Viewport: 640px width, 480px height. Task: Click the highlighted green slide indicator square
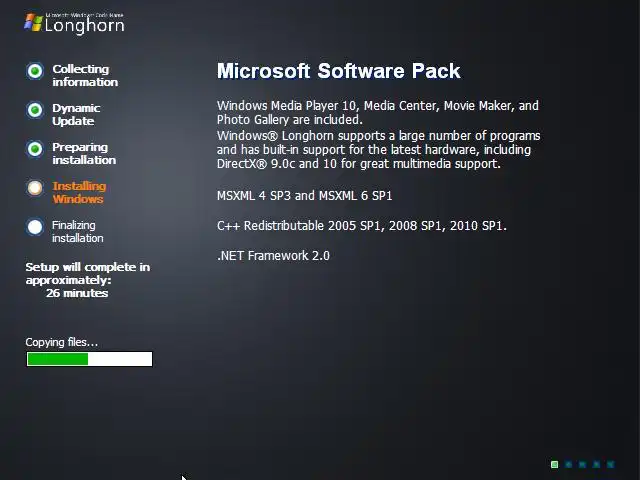pyautogui.click(x=554, y=464)
